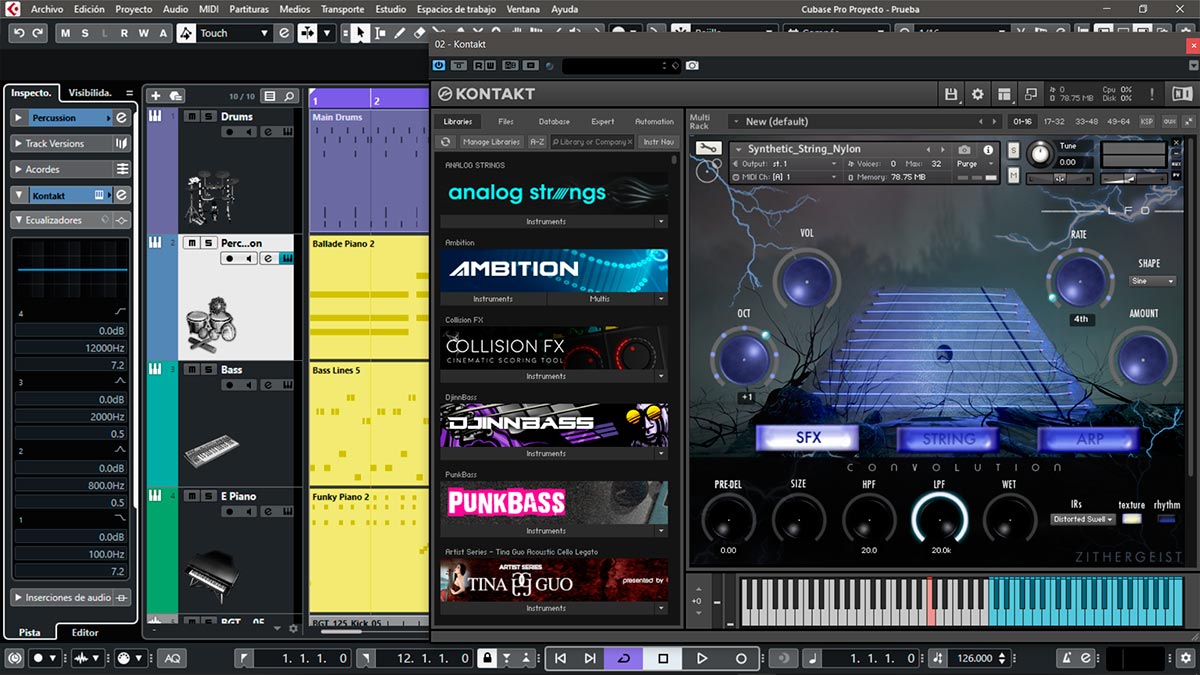The width and height of the screenshot is (1200, 675).
Task: Click the A-Z sort button
Action: (537, 142)
